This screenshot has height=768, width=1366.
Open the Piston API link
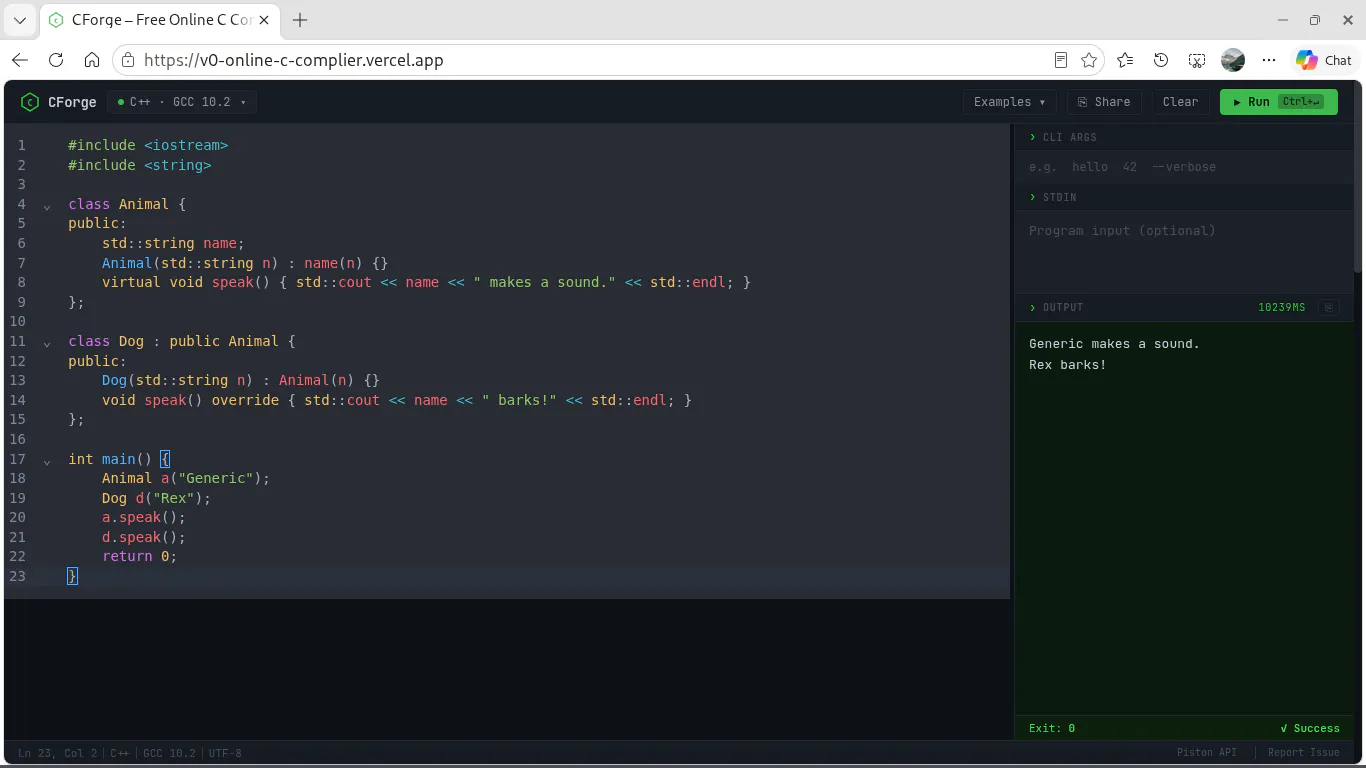pos(1207,753)
